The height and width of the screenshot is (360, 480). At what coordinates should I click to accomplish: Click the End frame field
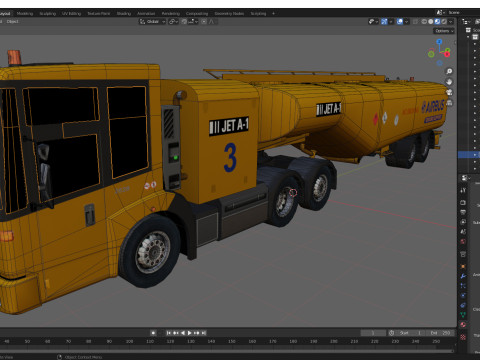[440, 333]
